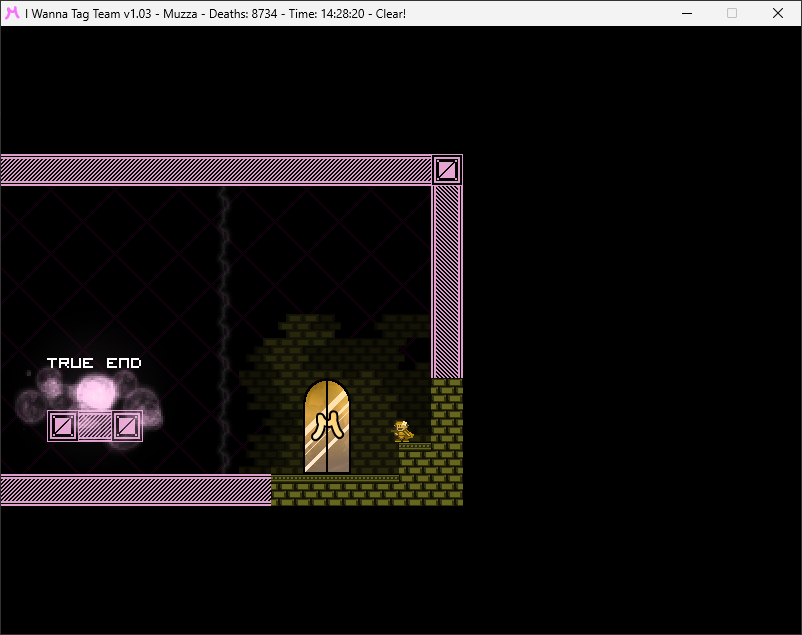Click the glowing pink orb under TRUE END
The height and width of the screenshot is (635, 802).
pos(95,392)
